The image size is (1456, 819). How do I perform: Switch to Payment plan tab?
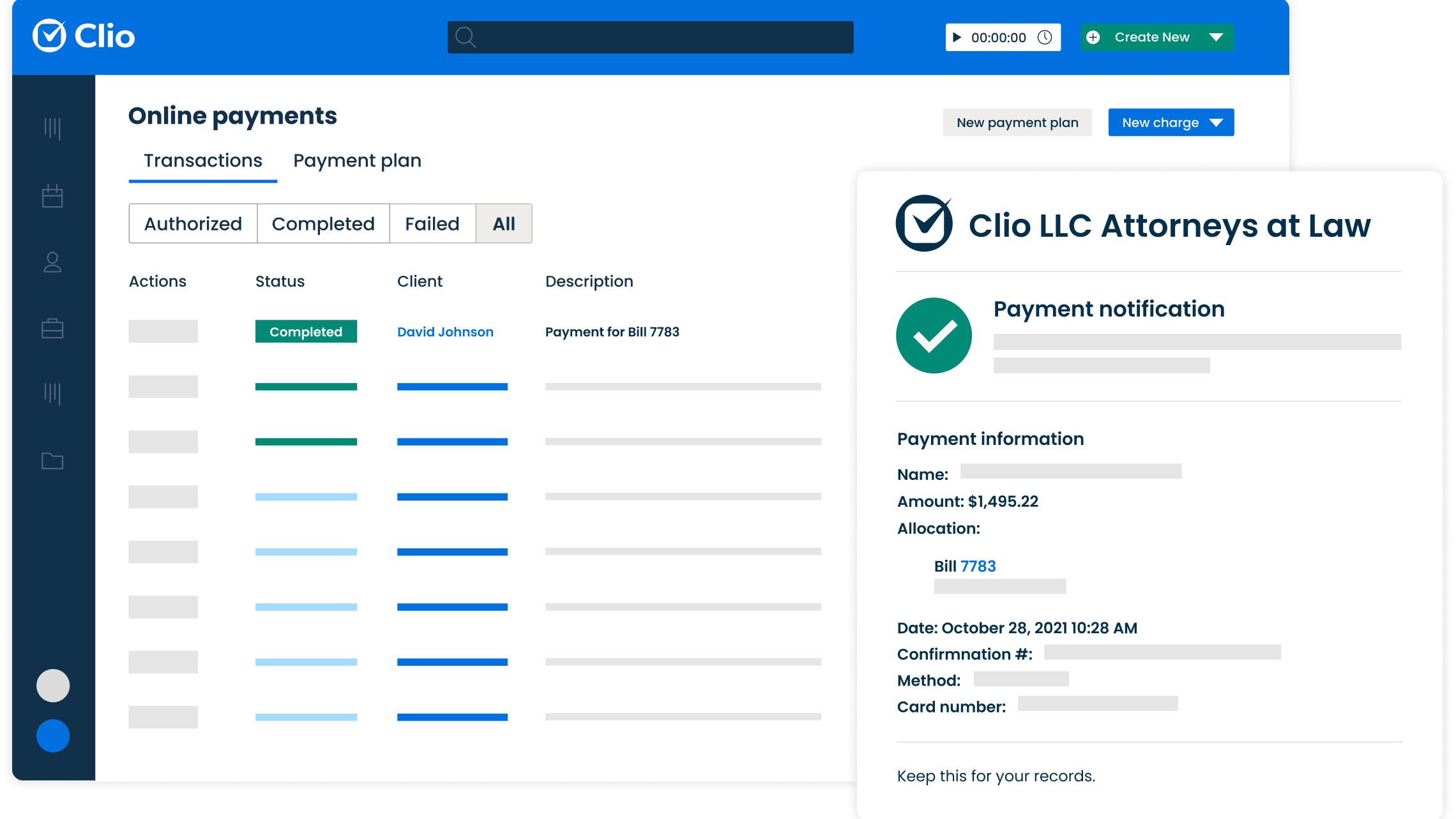point(357,160)
